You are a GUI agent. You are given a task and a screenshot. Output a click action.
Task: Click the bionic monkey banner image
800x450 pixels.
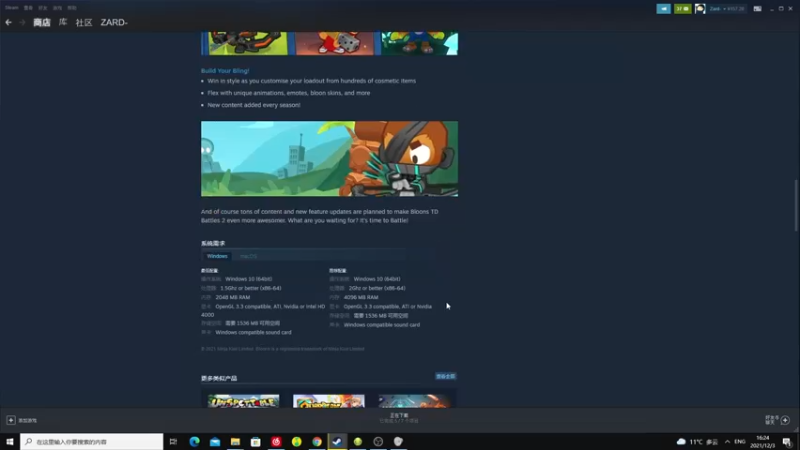(329, 159)
